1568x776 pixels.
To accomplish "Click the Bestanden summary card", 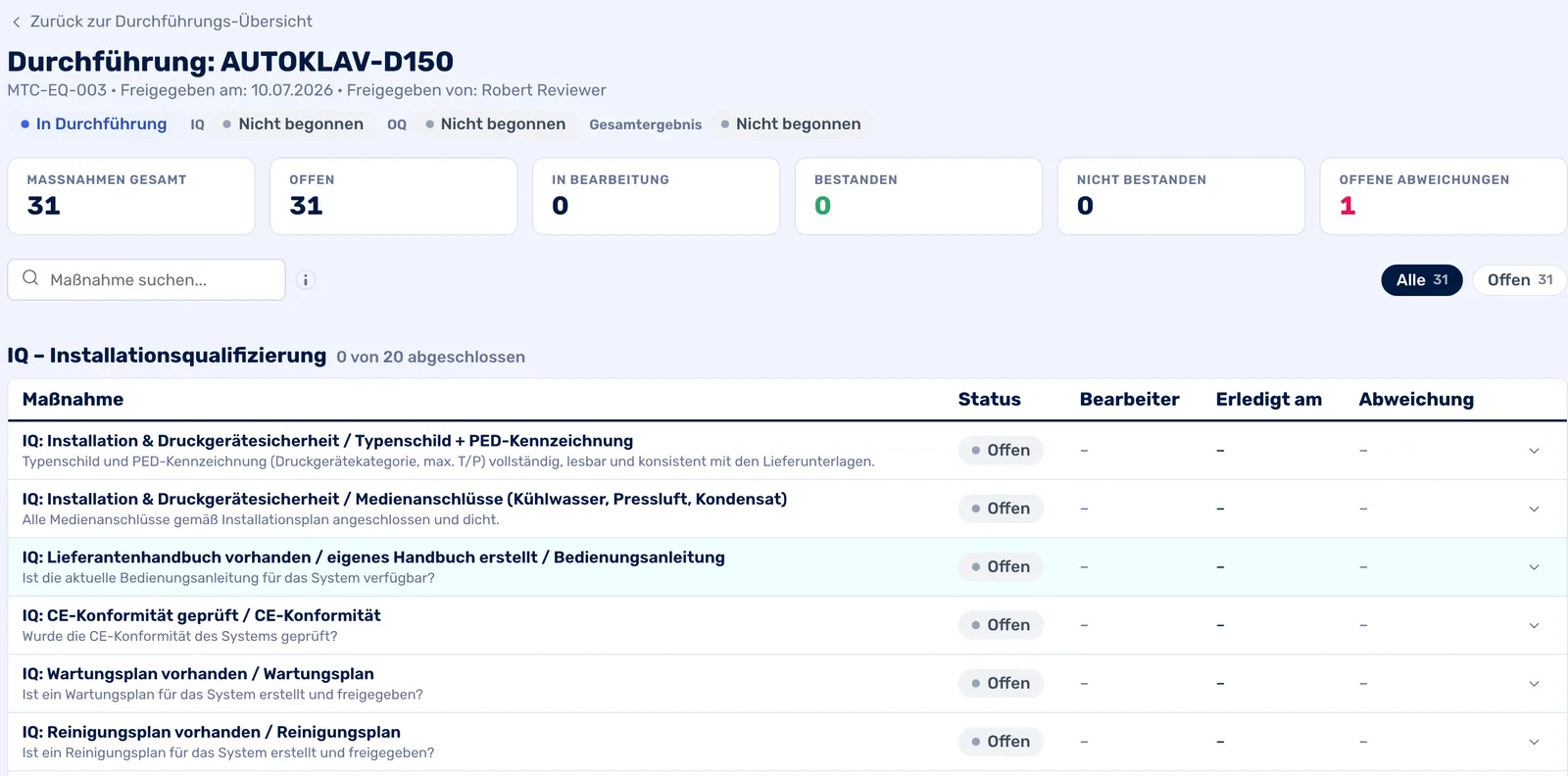I will pos(918,196).
